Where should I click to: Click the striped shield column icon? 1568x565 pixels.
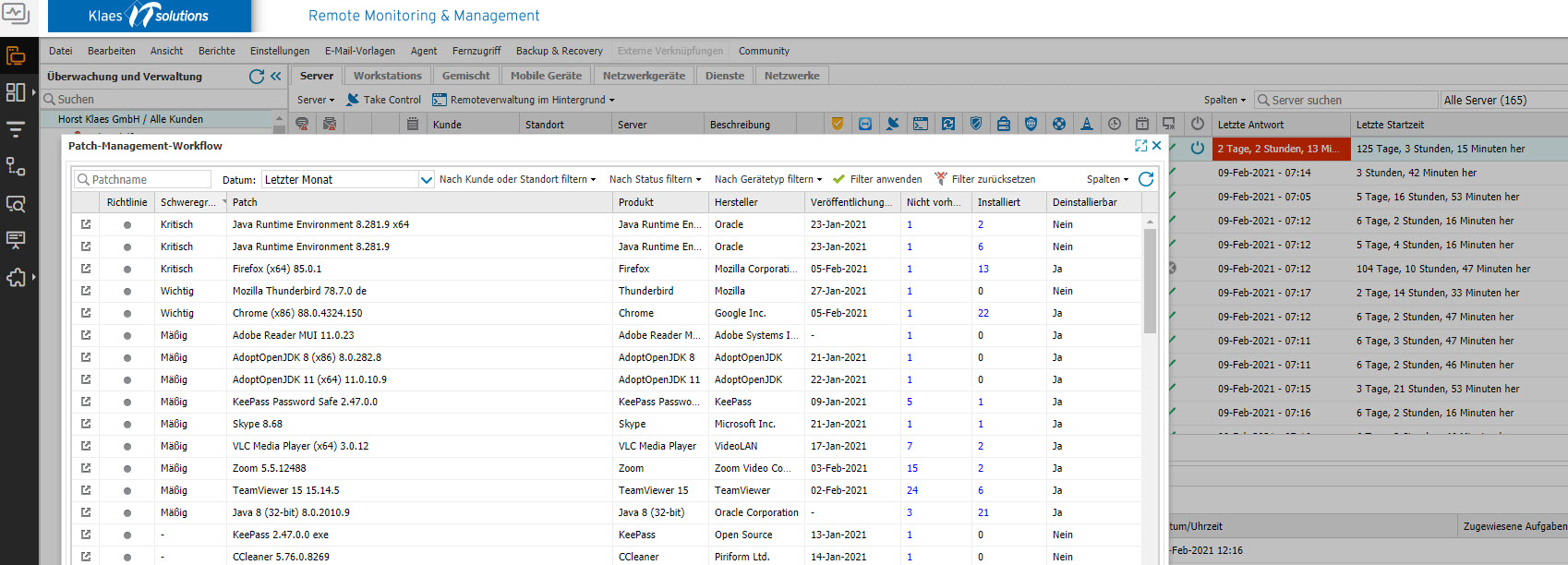pyautogui.click(x=976, y=124)
